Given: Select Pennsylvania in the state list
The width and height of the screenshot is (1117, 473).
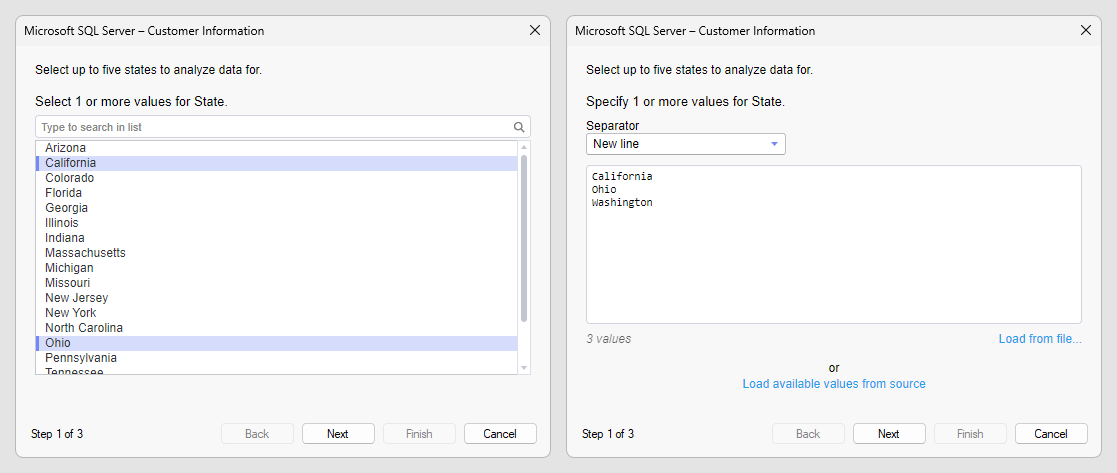Looking at the screenshot, I should pos(276,358).
